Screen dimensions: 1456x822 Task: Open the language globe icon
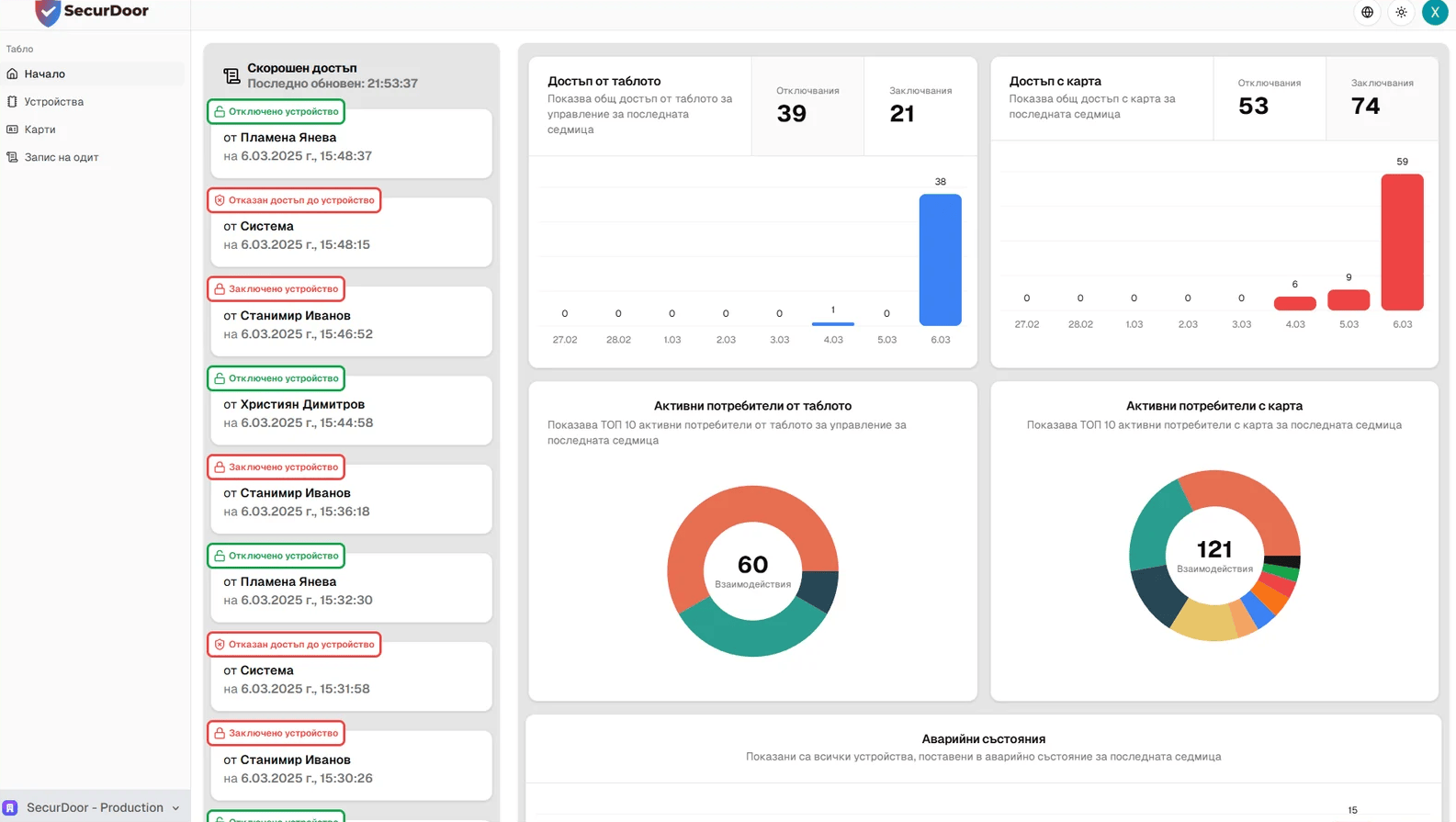pos(1368,12)
